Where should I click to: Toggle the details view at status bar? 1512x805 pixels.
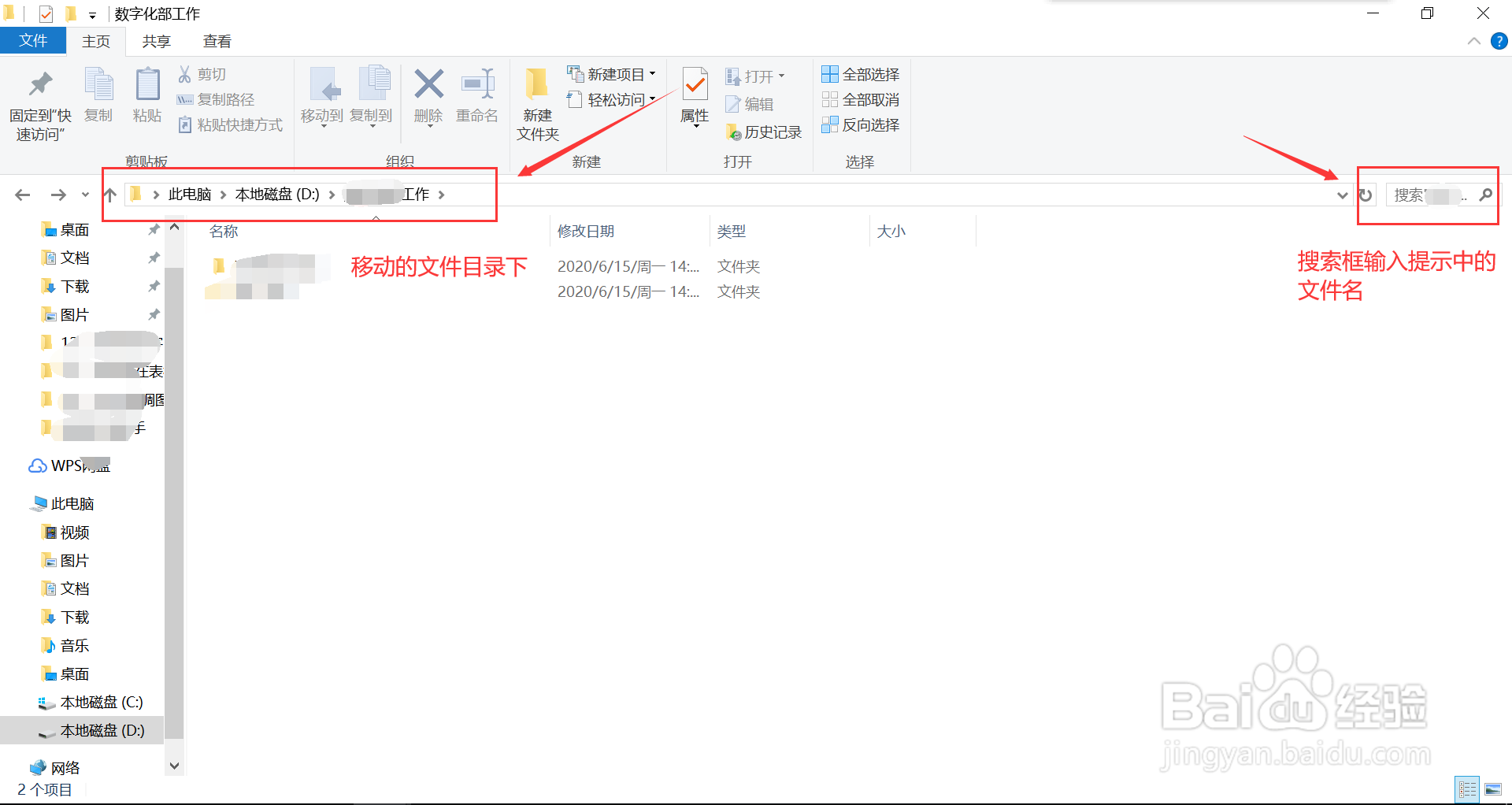coord(1468,788)
